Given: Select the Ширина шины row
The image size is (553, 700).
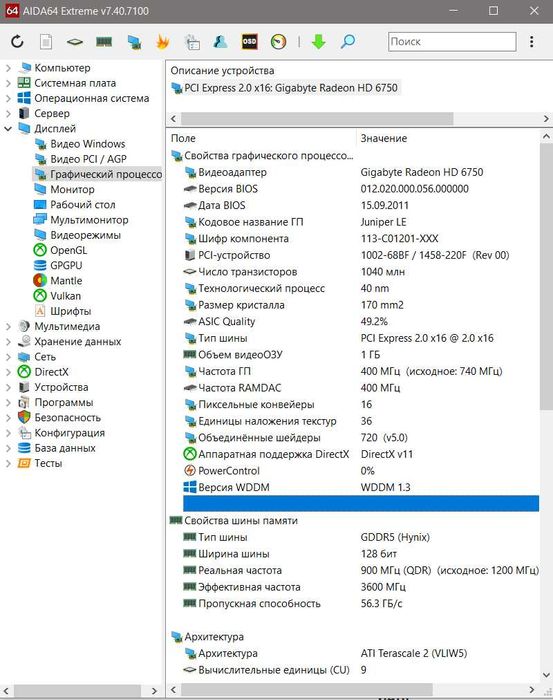Looking at the screenshot, I should point(361,554).
